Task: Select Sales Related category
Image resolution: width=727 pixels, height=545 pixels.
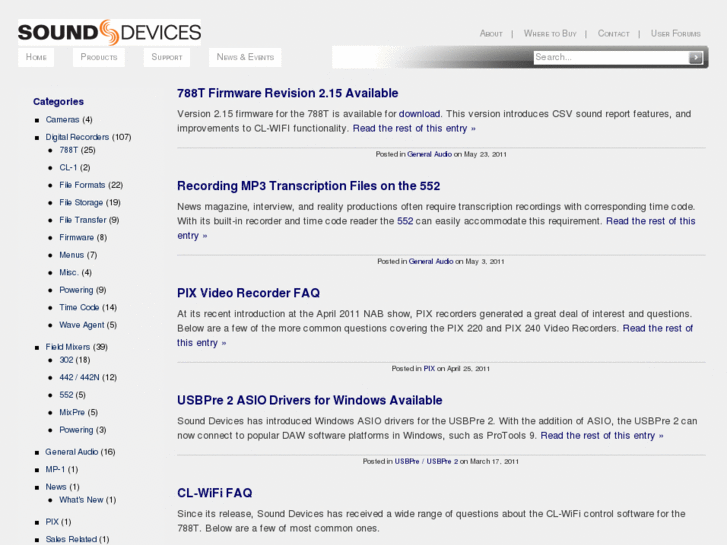Action: [71, 539]
